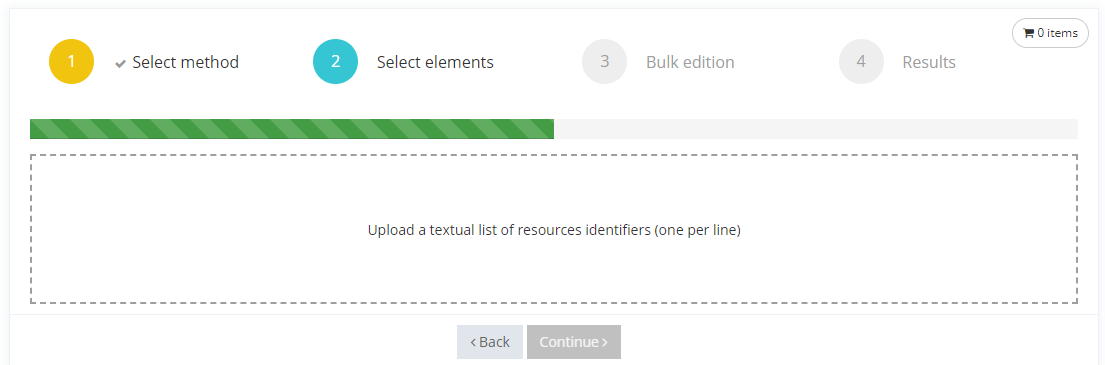Go back with the Back button

[x=490, y=342]
